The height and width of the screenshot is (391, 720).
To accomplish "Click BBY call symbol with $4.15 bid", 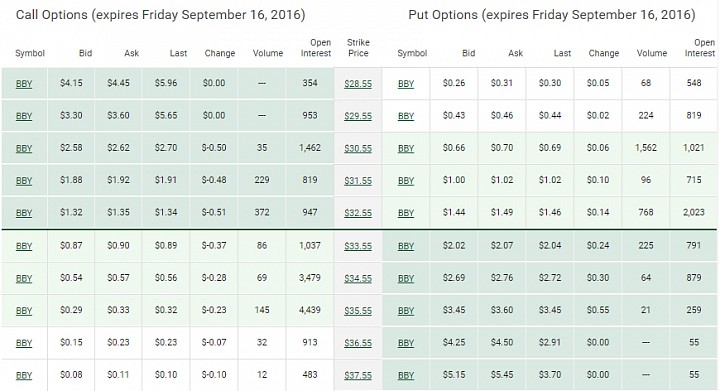I will 24,84.
